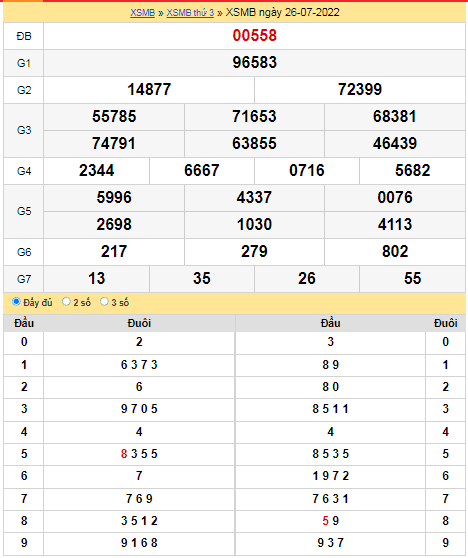The width and height of the screenshot is (468, 558).
Task: Click the special prize number 00558
Action: [254, 36]
